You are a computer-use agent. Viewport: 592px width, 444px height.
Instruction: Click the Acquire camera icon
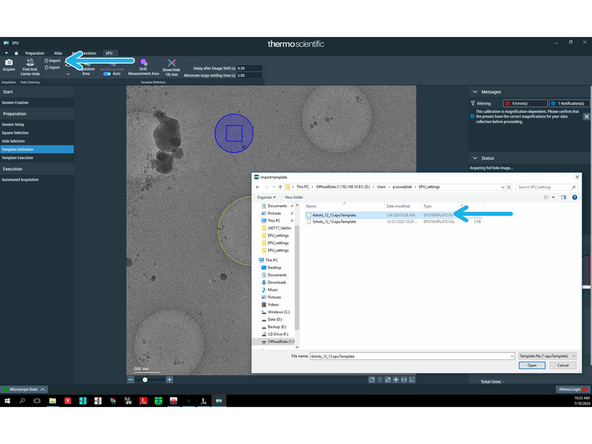click(x=9, y=62)
